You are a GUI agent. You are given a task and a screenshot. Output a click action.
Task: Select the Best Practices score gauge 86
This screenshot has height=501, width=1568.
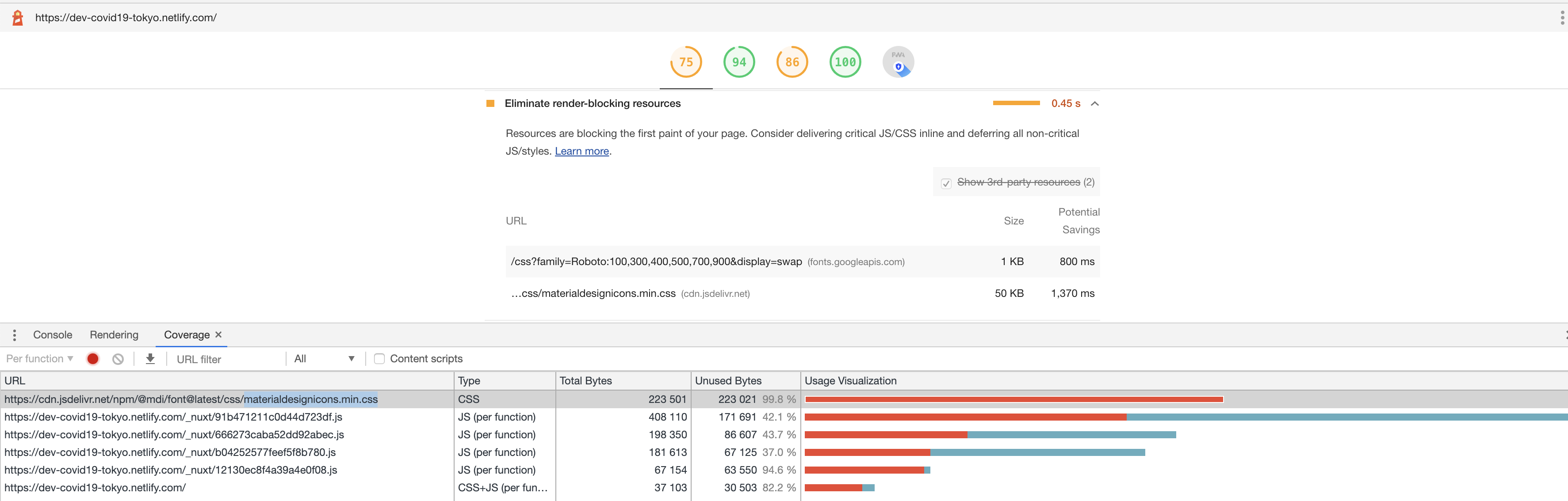pos(792,62)
